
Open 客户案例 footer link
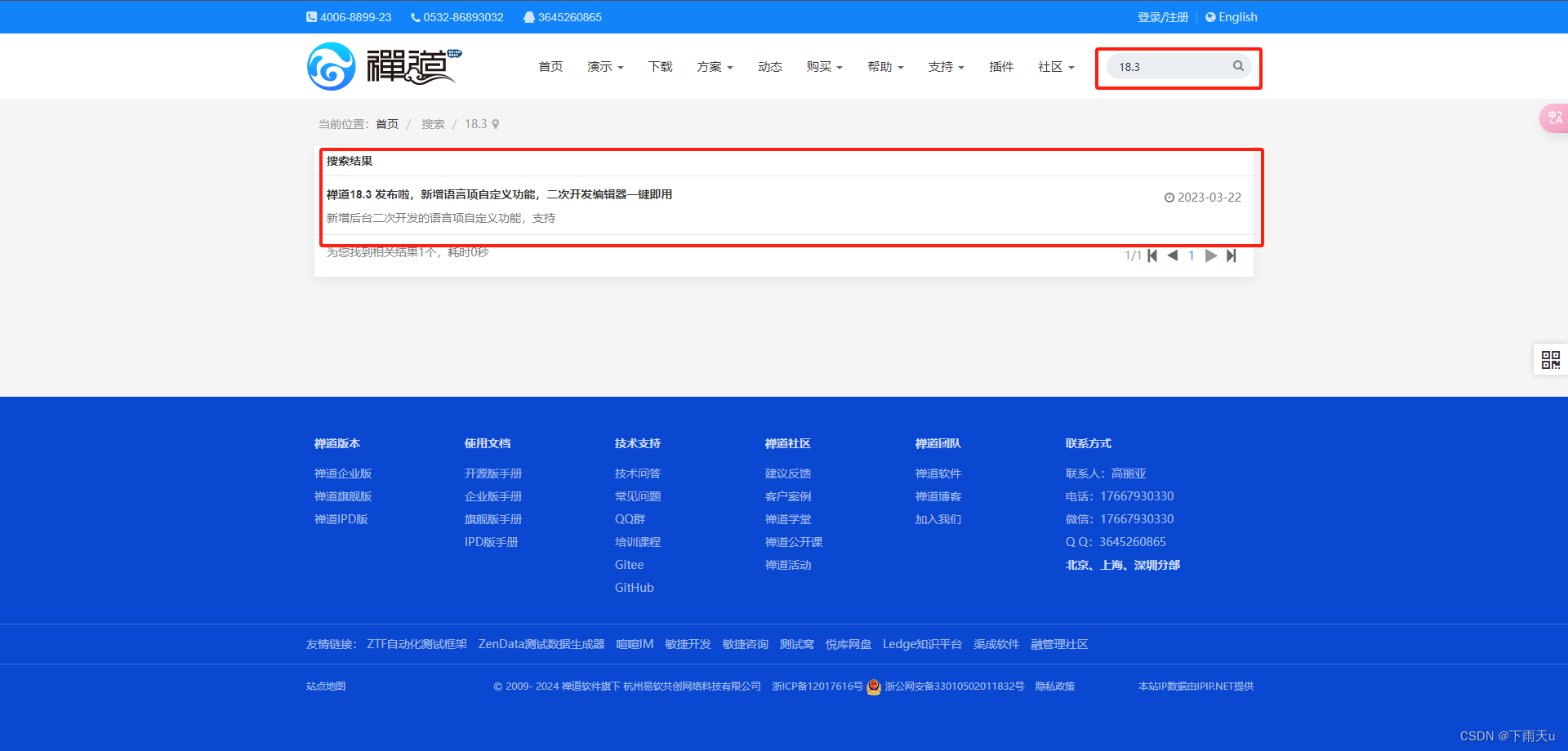pyautogui.click(x=788, y=496)
